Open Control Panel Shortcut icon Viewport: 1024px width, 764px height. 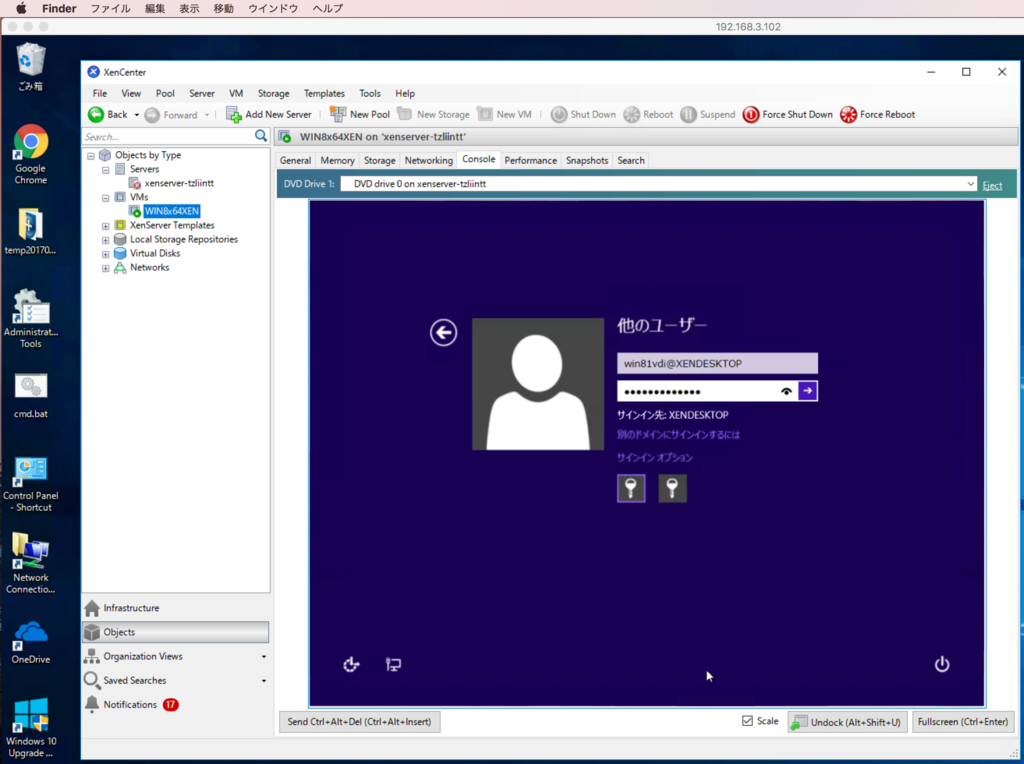click(x=31, y=485)
